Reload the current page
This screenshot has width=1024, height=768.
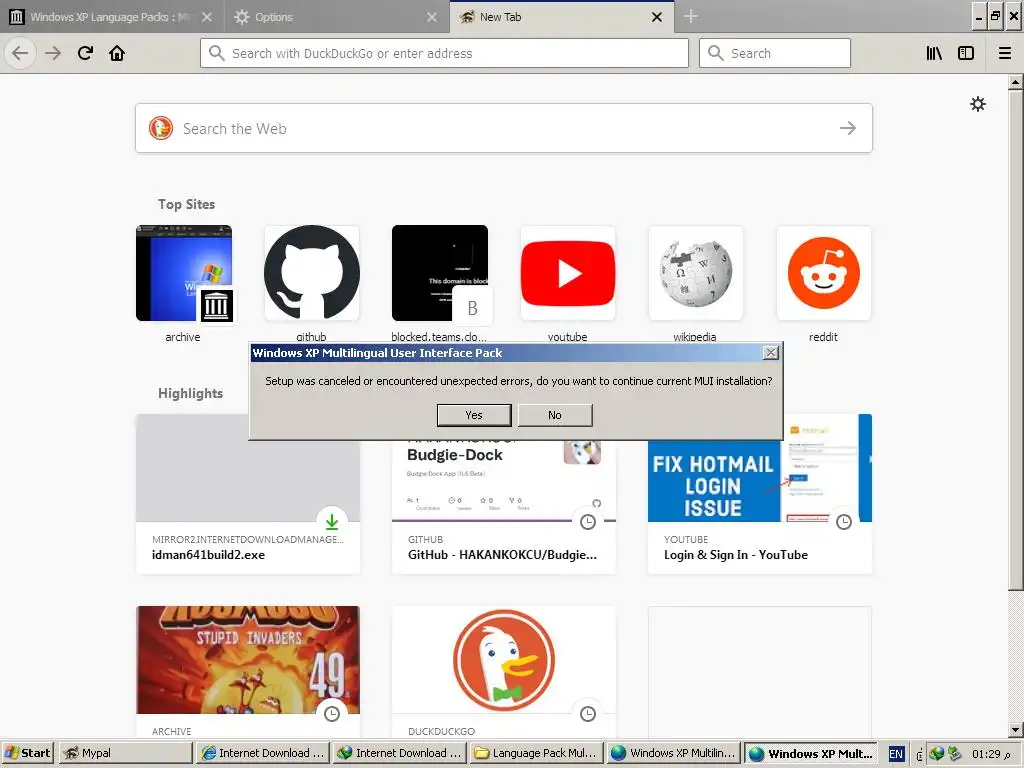coord(86,53)
